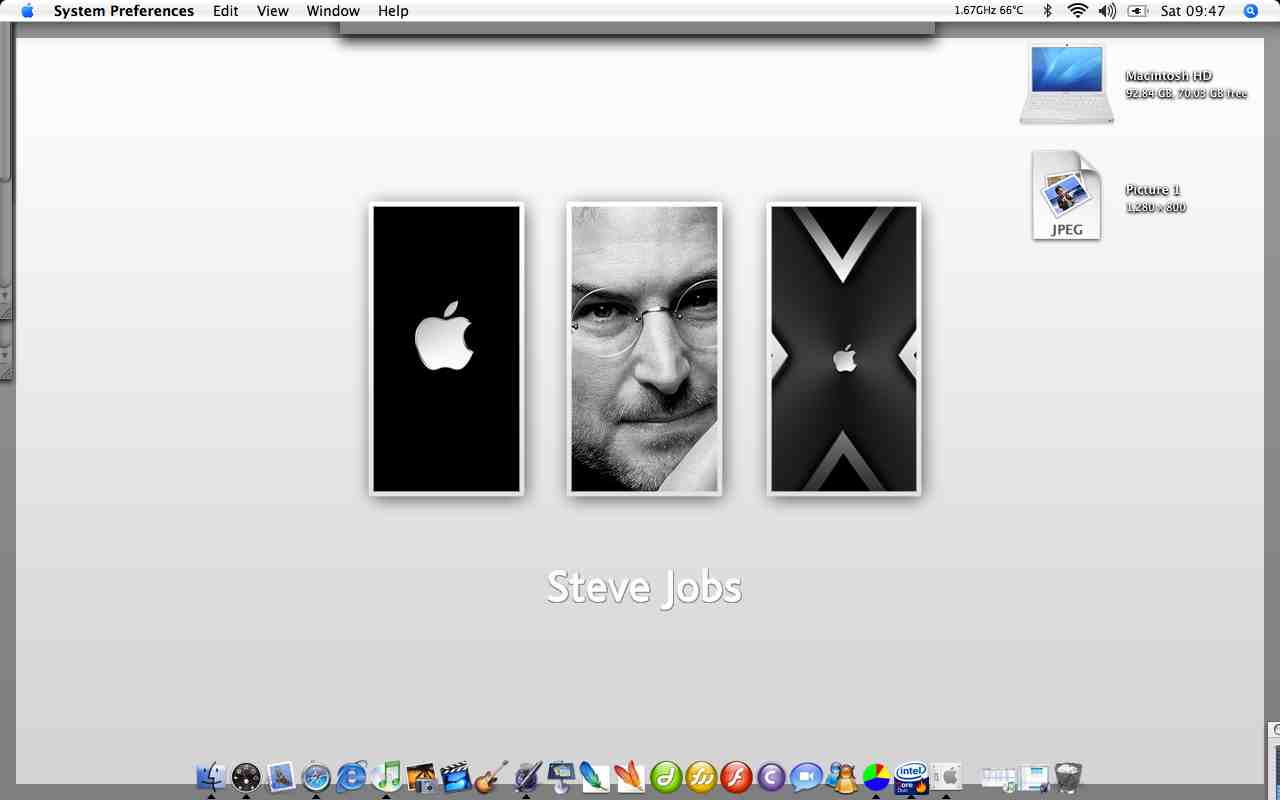Open iTunes from the Dock

click(386, 776)
